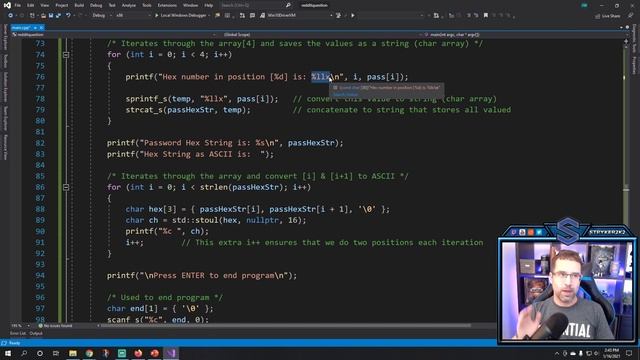Pin the main.cpp tab
The width and height of the screenshot is (640, 360).
(x=35, y=28)
